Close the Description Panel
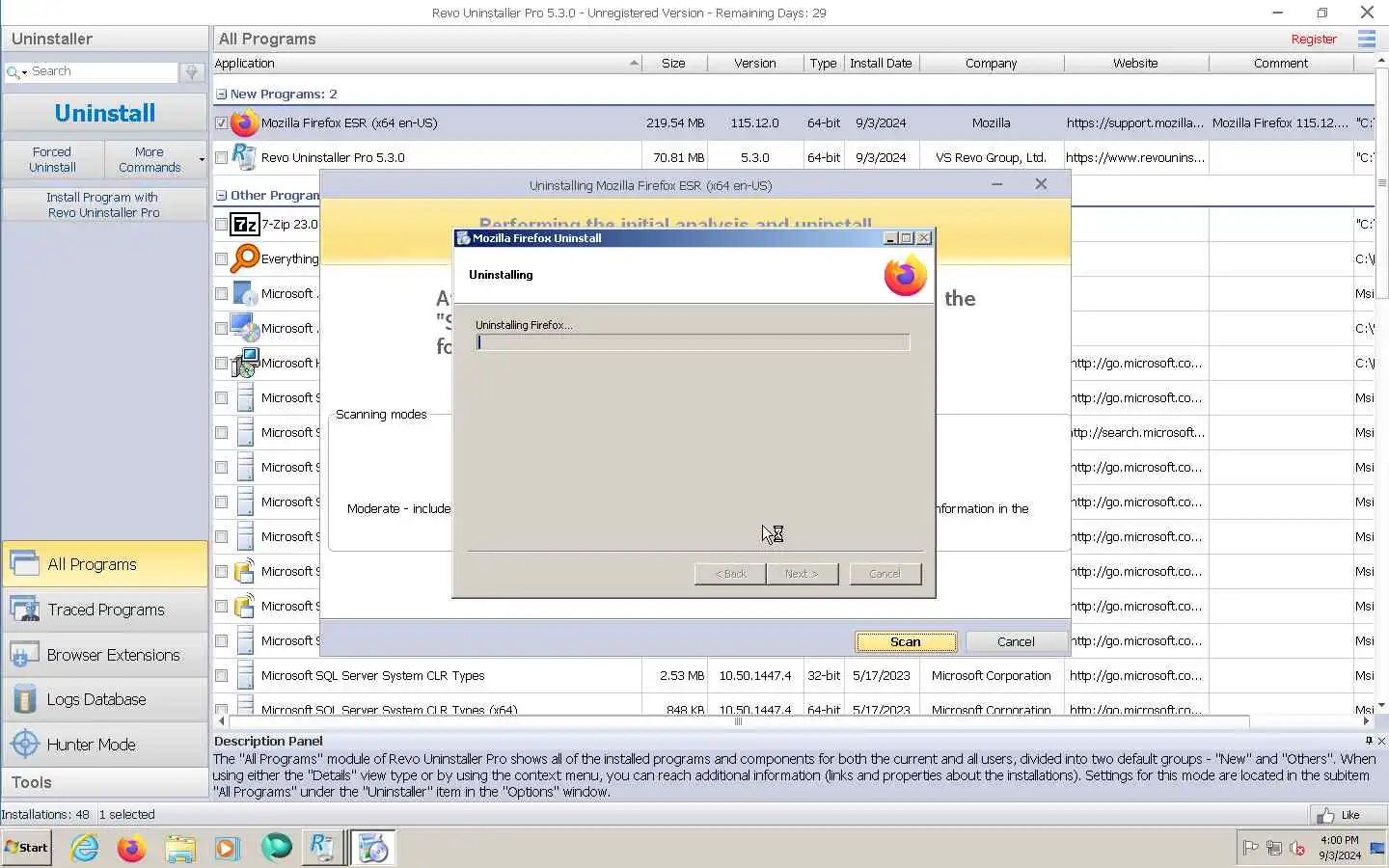This screenshot has width=1389, height=868. (1381, 741)
